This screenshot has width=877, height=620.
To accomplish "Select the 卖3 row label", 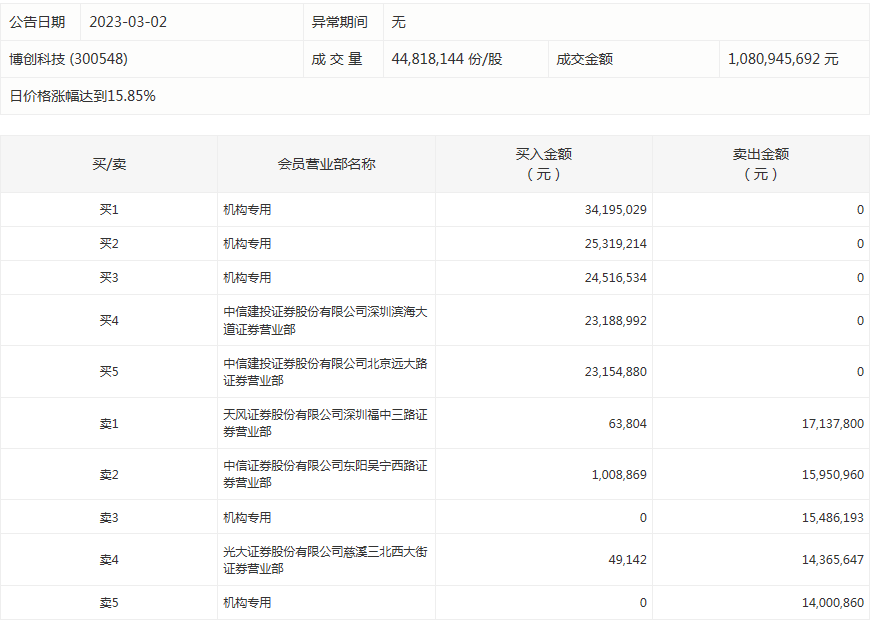I will [x=109, y=518].
